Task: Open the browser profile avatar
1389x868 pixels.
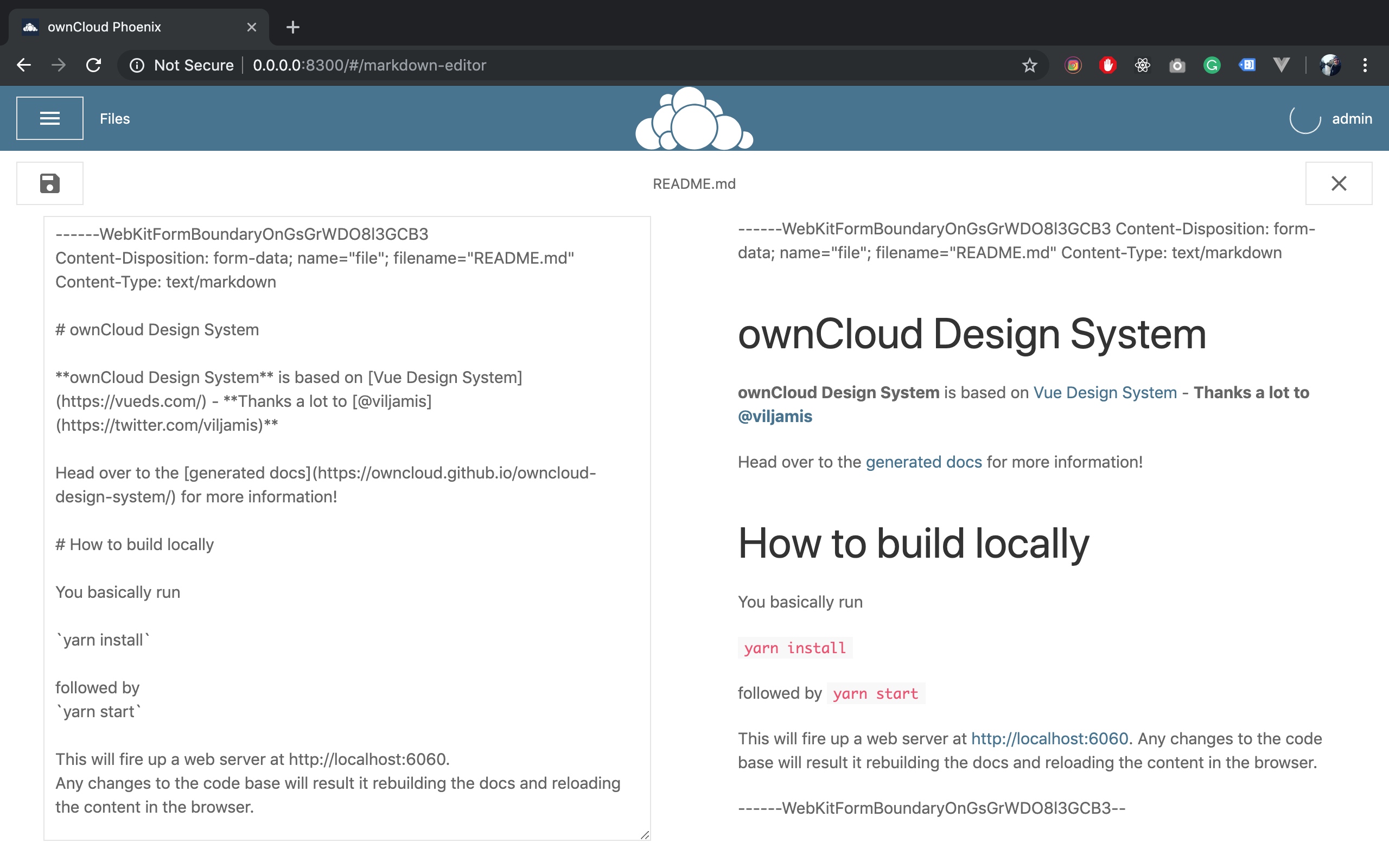Action: tap(1330, 66)
